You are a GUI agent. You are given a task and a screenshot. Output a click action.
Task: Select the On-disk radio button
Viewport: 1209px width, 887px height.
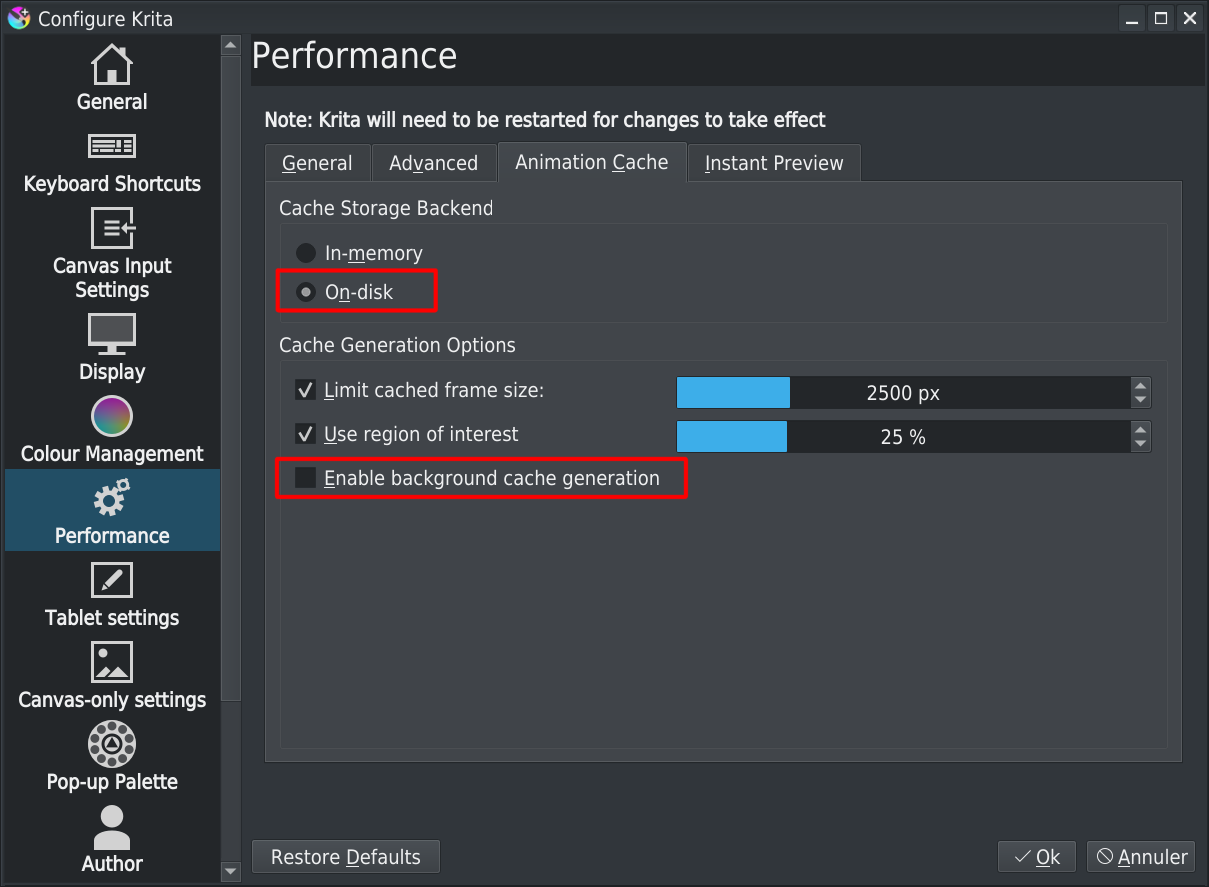(306, 292)
